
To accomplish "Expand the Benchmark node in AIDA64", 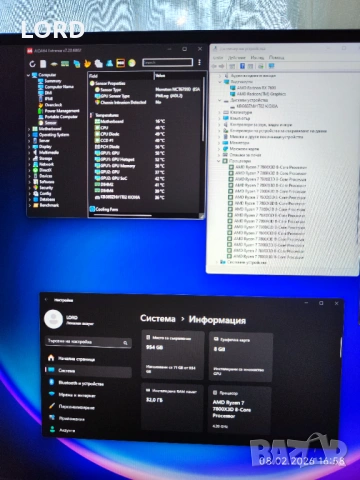I will (x=29, y=205).
